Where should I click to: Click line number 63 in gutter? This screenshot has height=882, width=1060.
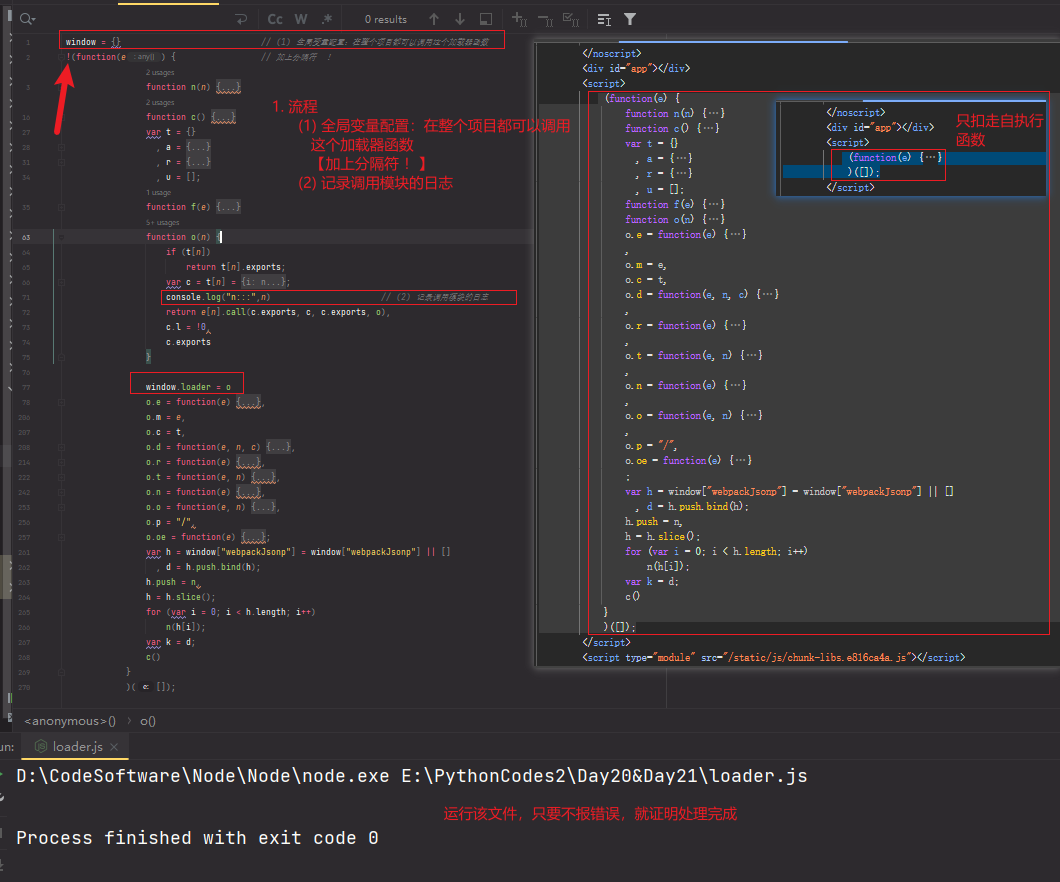point(26,237)
